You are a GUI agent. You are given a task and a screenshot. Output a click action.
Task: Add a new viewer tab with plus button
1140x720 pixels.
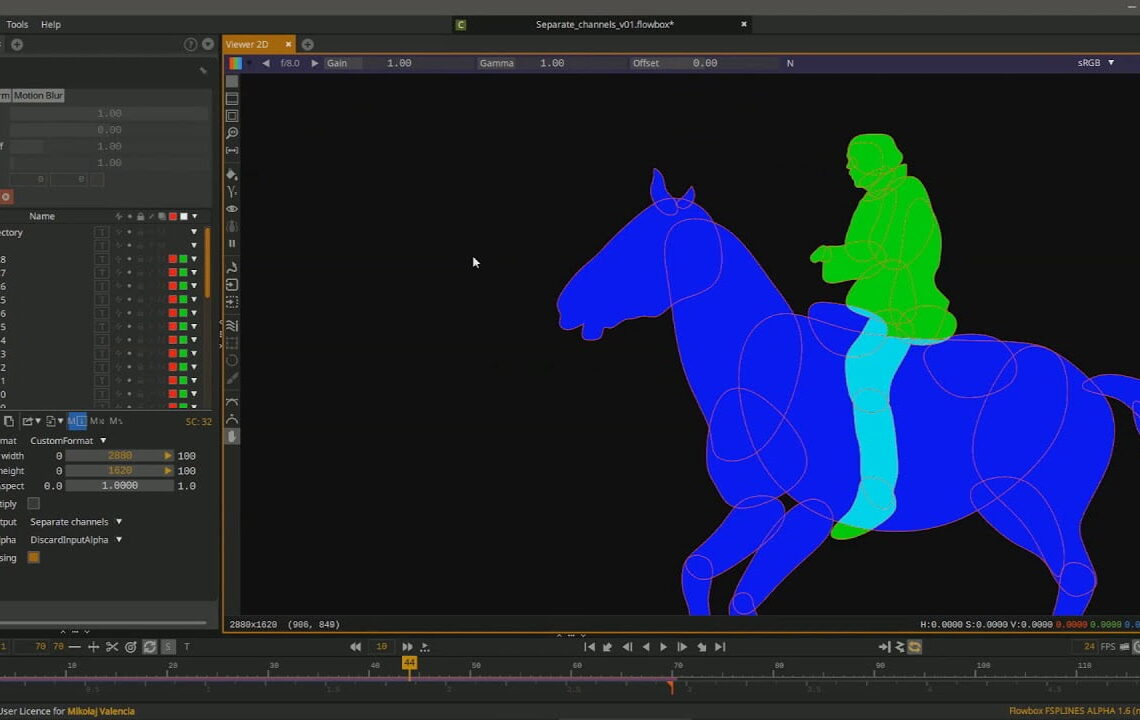[307, 44]
